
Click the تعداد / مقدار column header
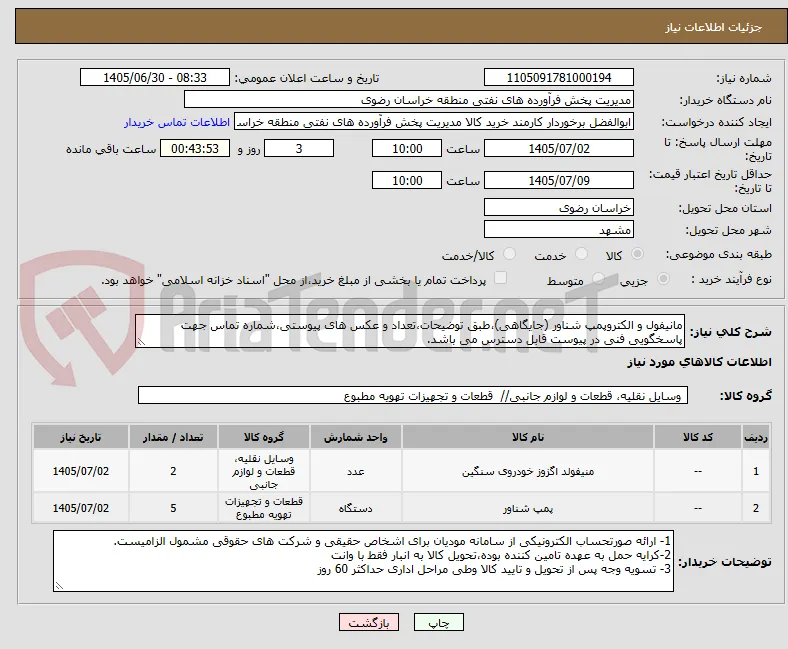point(173,437)
